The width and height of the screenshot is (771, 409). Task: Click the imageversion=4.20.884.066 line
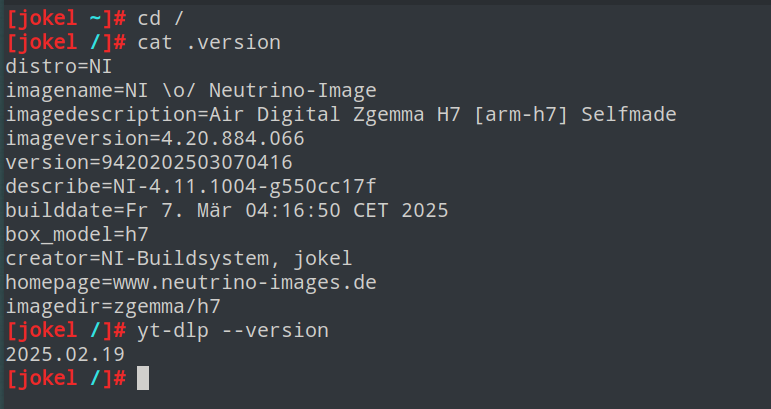(155, 138)
